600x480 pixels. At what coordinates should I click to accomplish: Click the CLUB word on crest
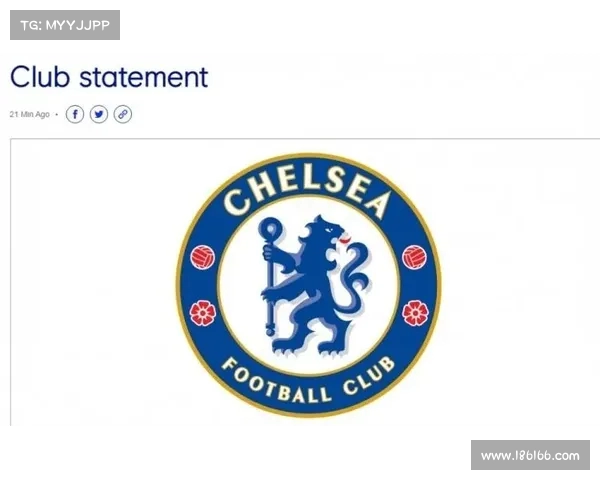tap(369, 376)
